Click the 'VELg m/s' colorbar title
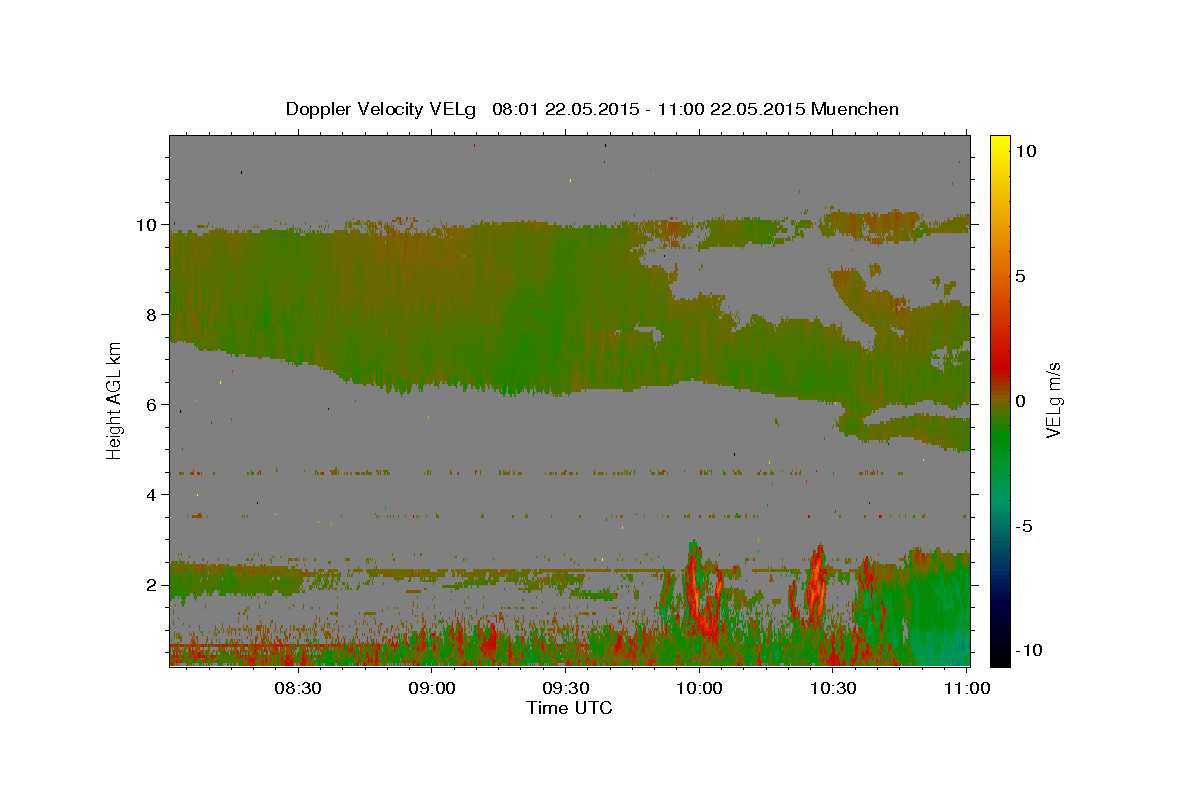 (x=1054, y=400)
